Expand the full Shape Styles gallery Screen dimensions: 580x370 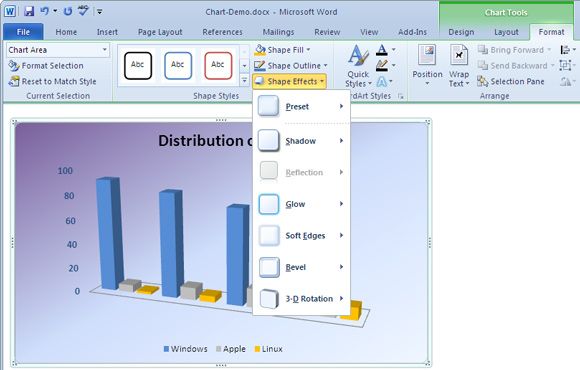245,80
